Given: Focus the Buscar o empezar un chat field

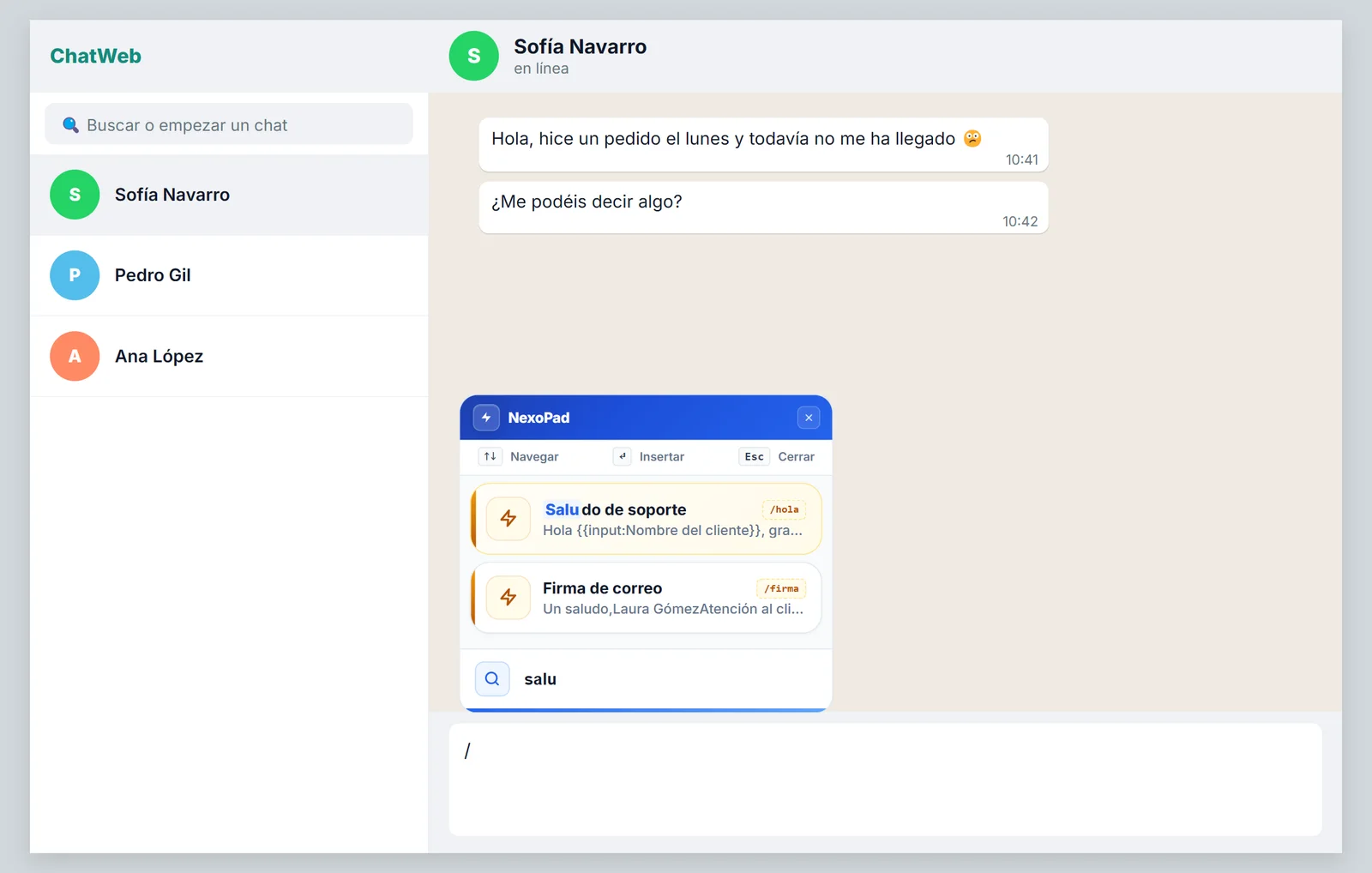Looking at the screenshot, I should (229, 124).
